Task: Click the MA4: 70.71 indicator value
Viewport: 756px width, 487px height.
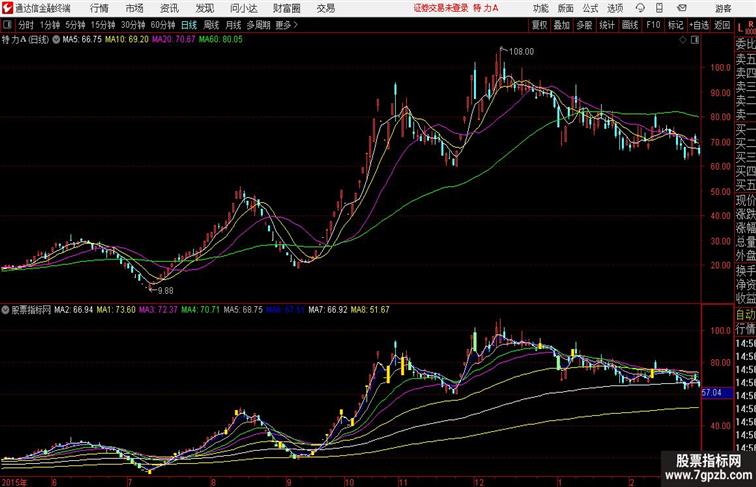Action: coord(200,310)
